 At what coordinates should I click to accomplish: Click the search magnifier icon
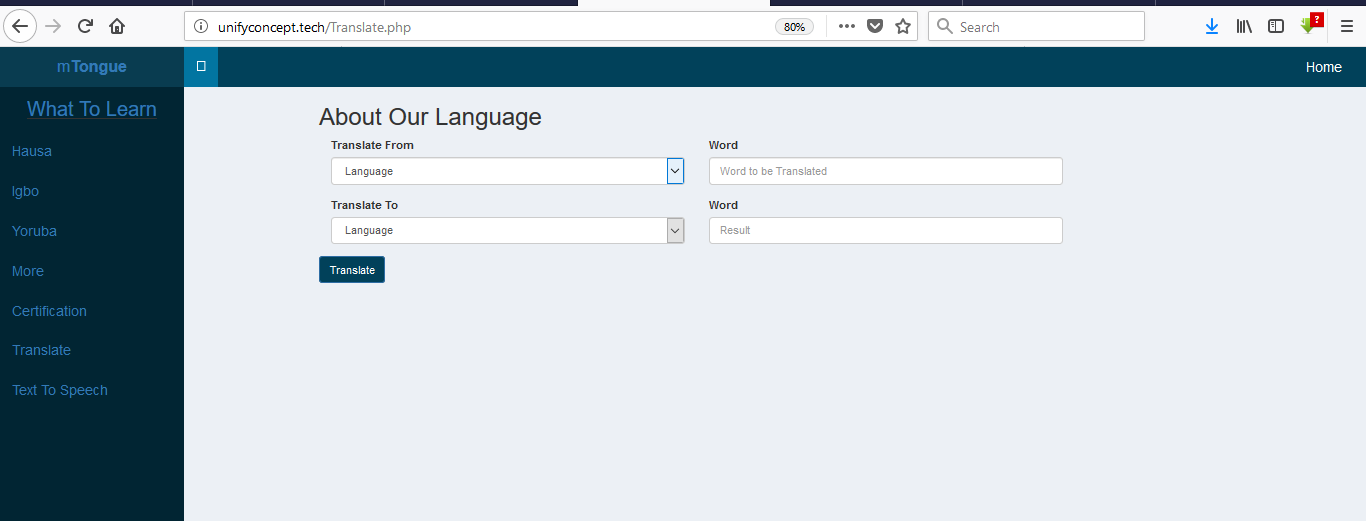[x=944, y=27]
